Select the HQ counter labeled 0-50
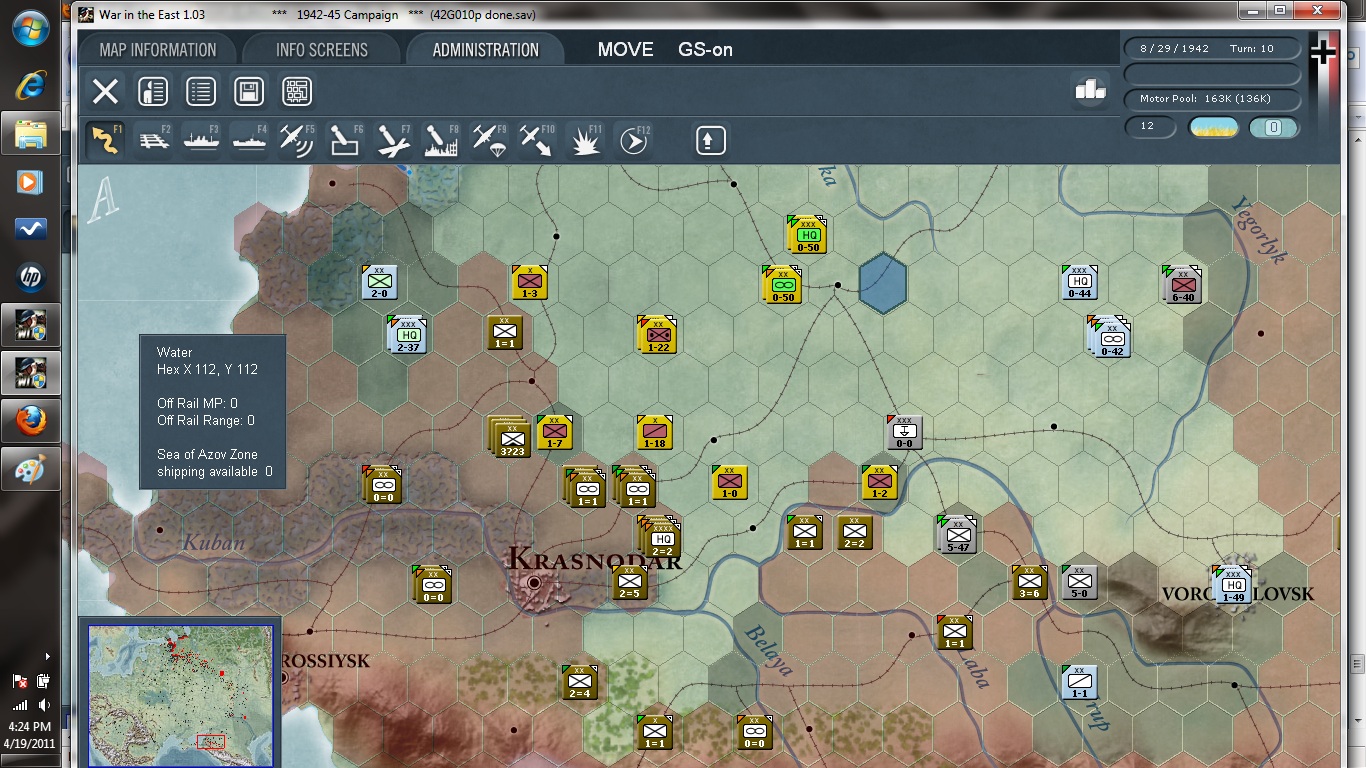 pos(807,235)
